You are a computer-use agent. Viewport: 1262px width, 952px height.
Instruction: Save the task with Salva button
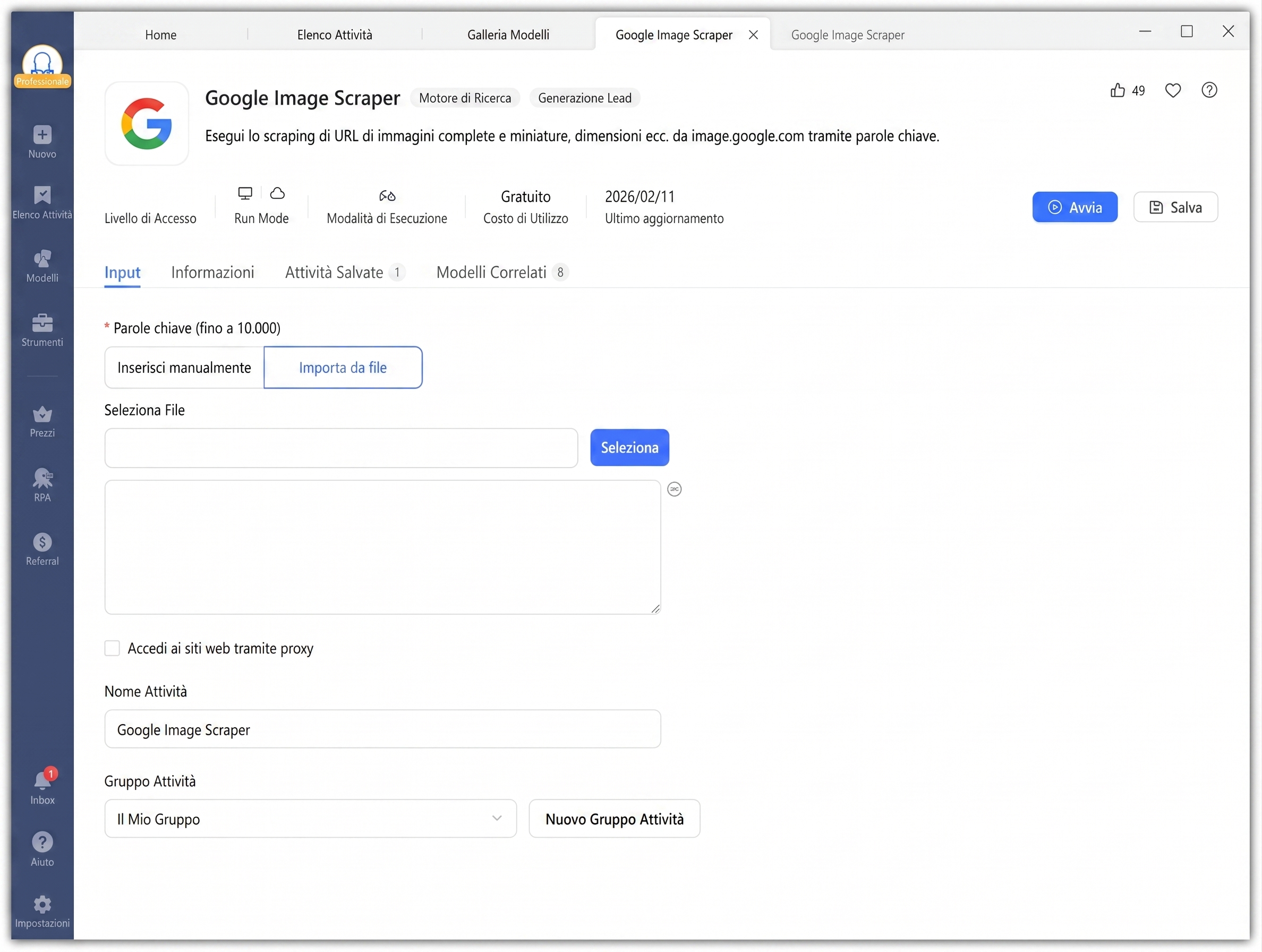pos(1176,207)
